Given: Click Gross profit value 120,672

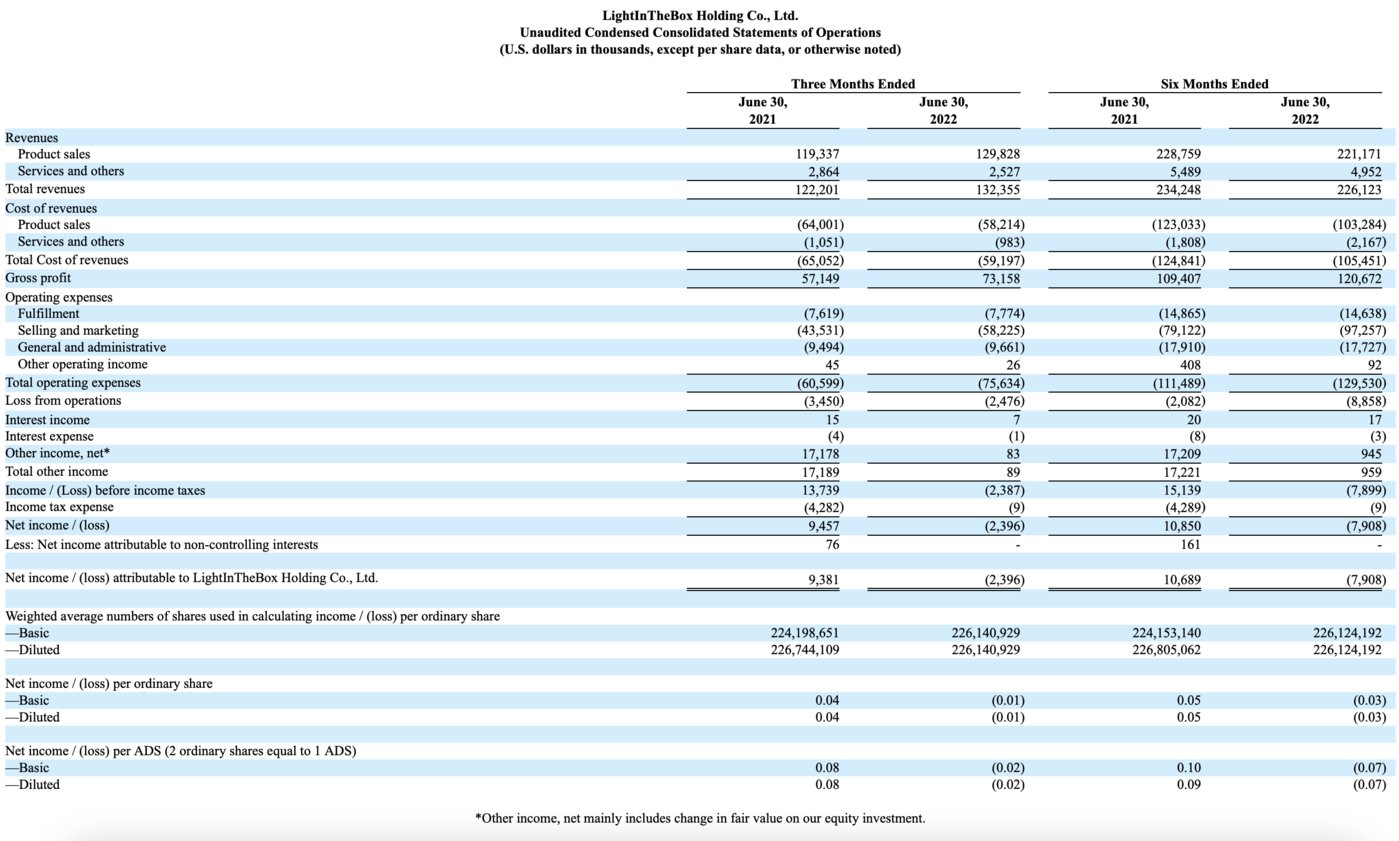Looking at the screenshot, I should (x=1358, y=279).
